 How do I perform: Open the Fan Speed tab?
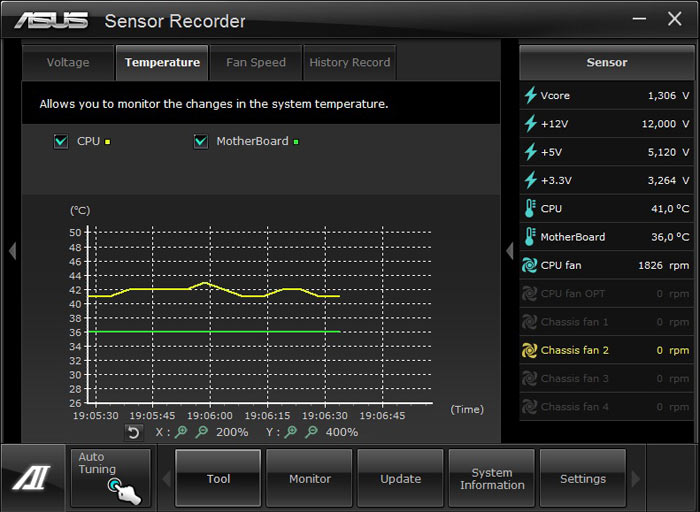[x=256, y=62]
